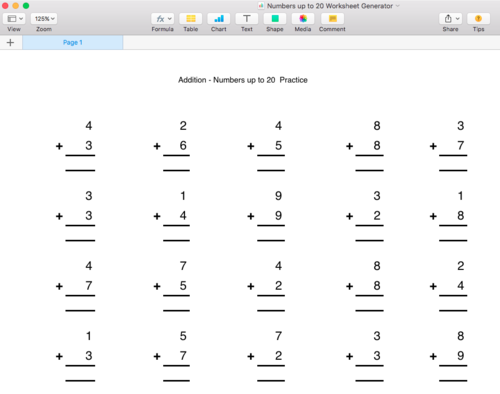The height and width of the screenshot is (394, 500).
Task: Open the Share menu
Action: tap(450, 19)
